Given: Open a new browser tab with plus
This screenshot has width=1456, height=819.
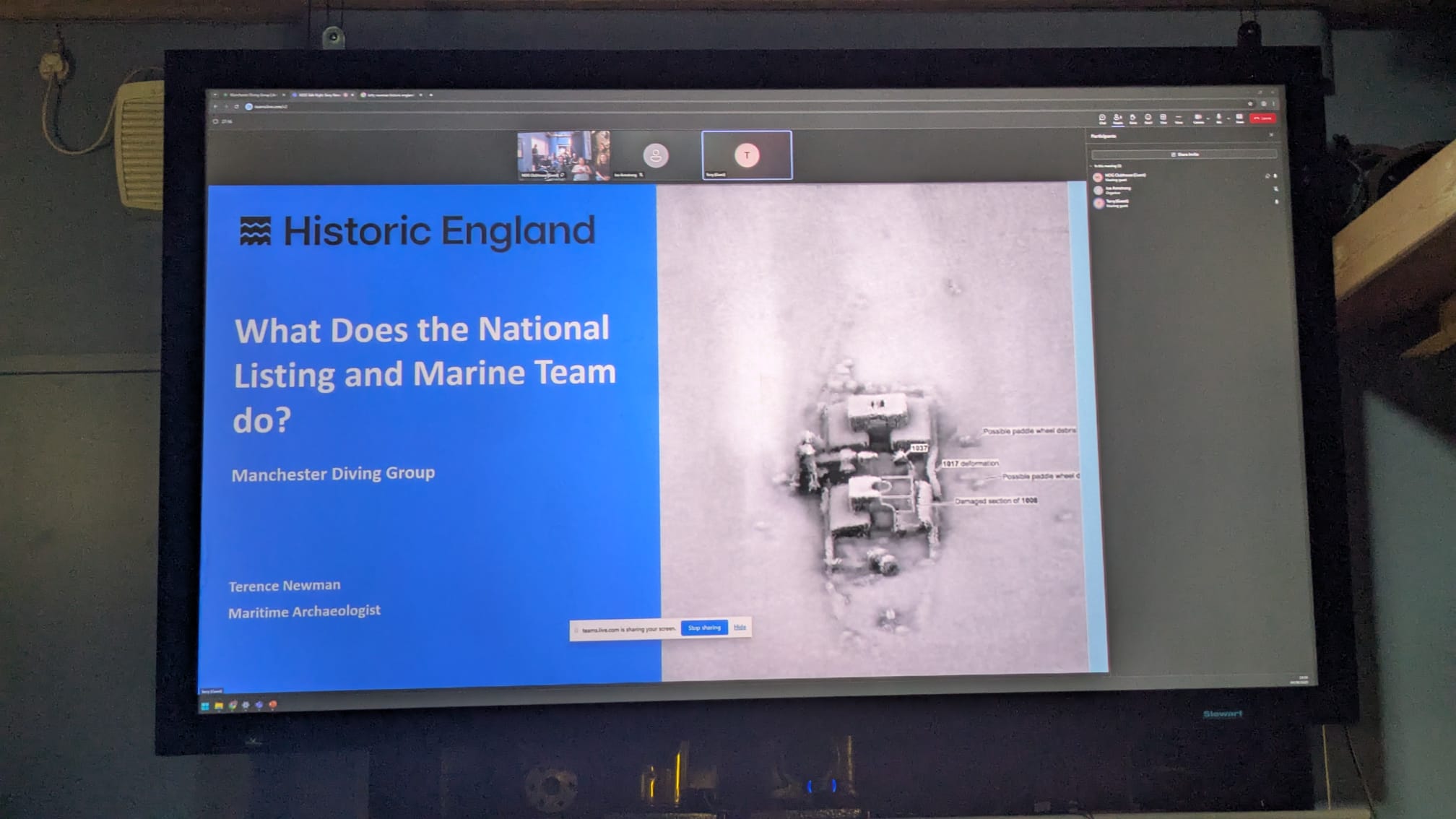Looking at the screenshot, I should (x=431, y=95).
